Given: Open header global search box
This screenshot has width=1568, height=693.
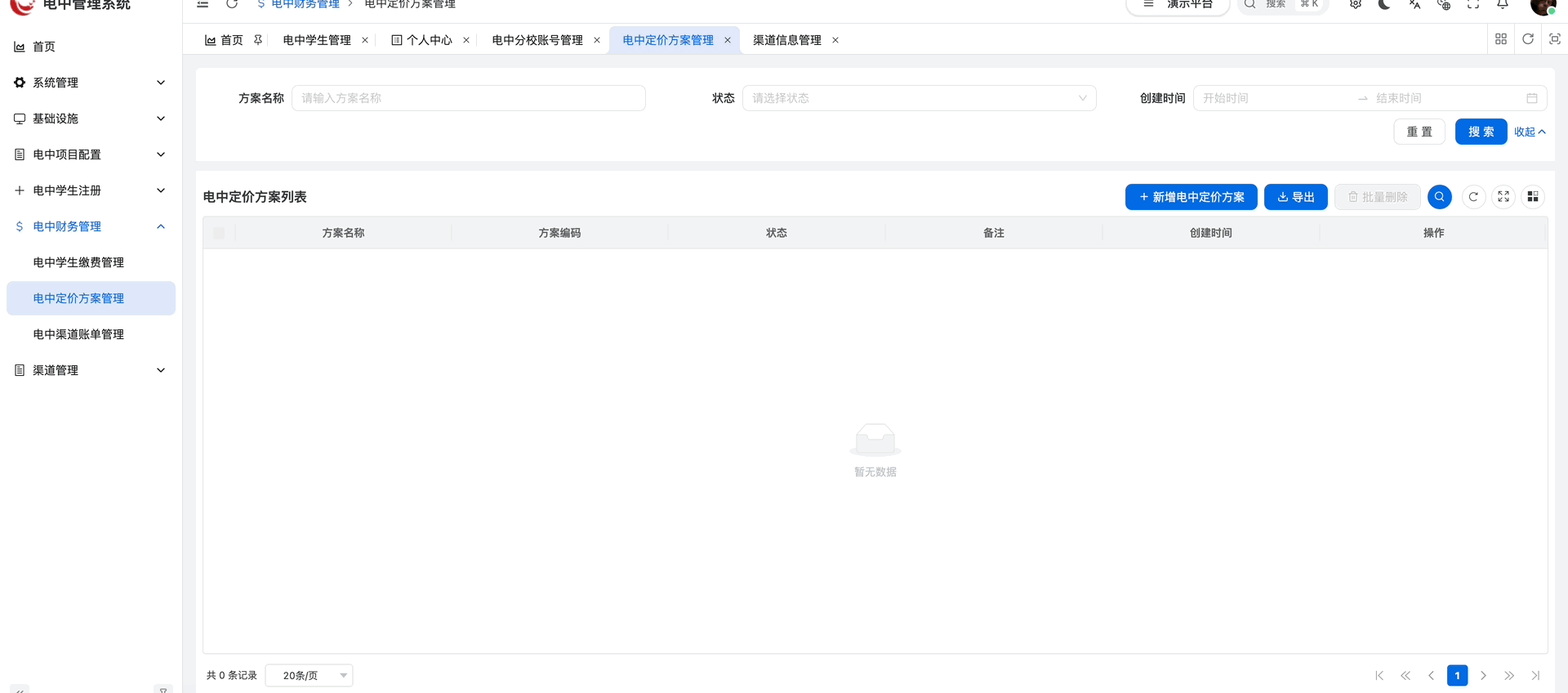Looking at the screenshot, I should click(1282, 5).
